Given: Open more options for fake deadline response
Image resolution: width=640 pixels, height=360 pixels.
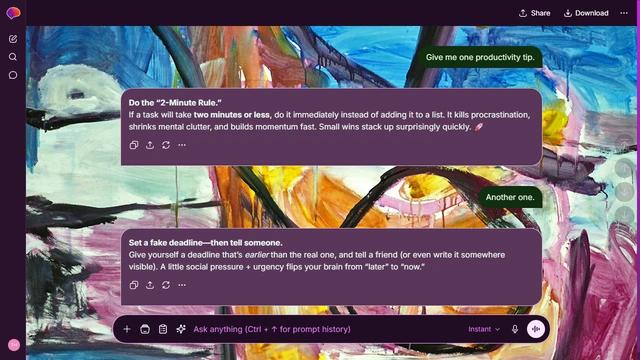Looking at the screenshot, I should (182, 285).
